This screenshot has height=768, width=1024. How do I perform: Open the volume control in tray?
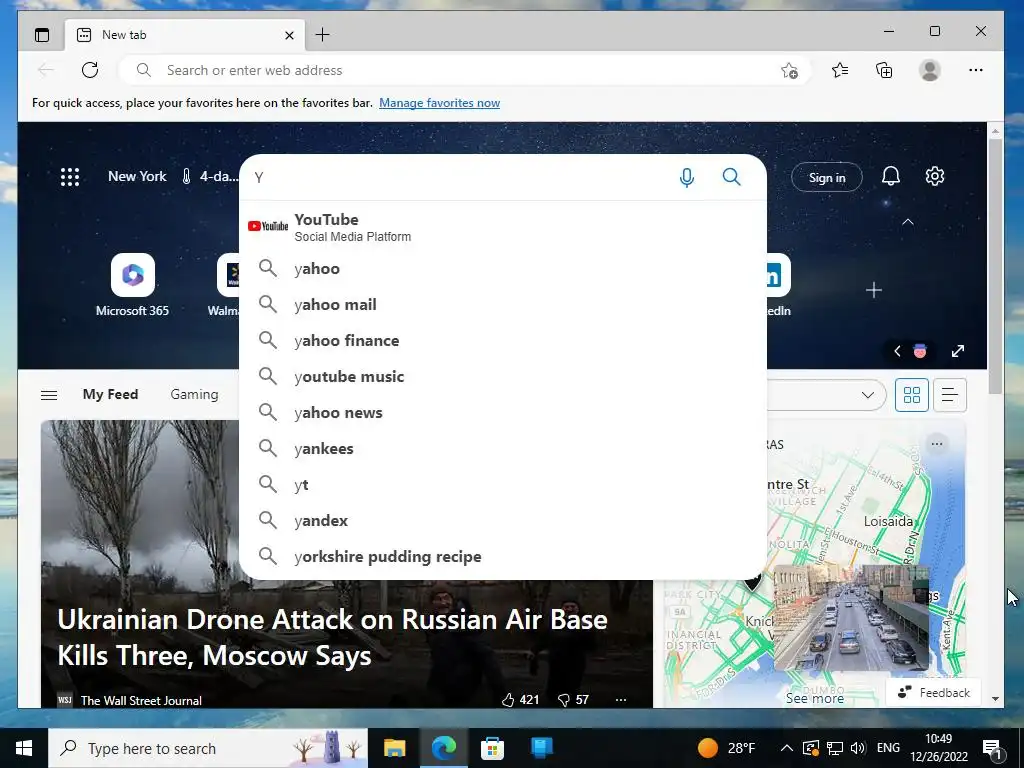(858, 748)
